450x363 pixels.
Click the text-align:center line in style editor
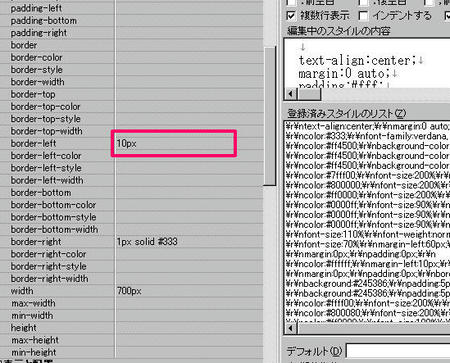[357, 61]
